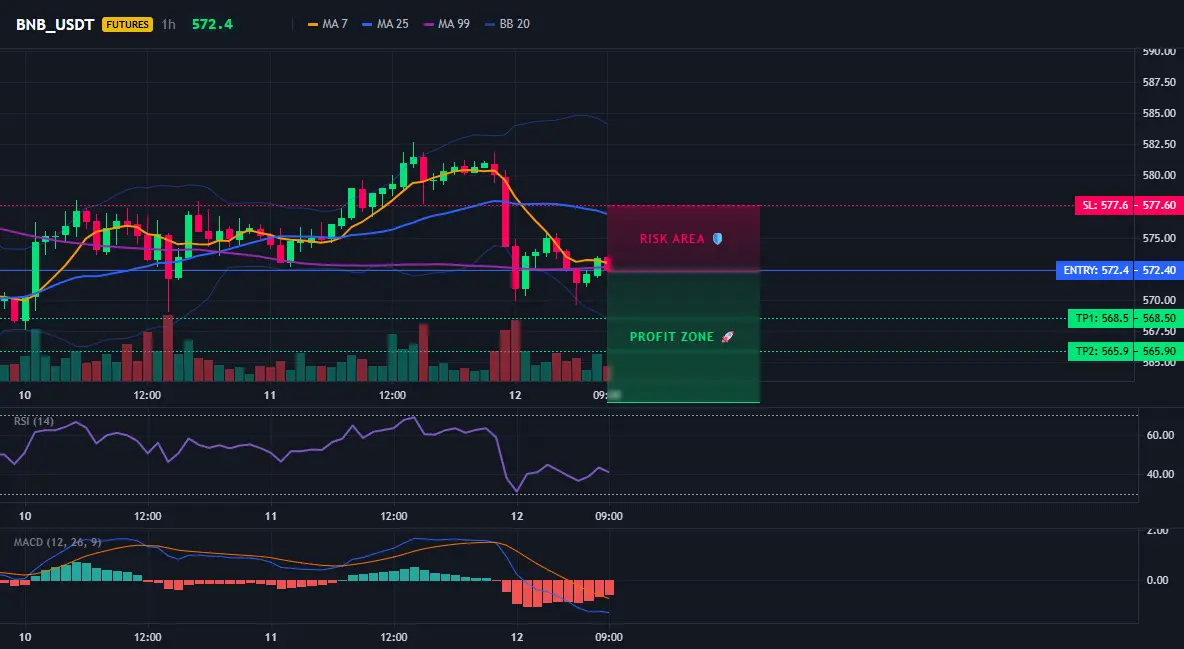This screenshot has height=649, width=1184.
Task: Click the 575.00 price axis value
Action: pyautogui.click(x=1159, y=238)
